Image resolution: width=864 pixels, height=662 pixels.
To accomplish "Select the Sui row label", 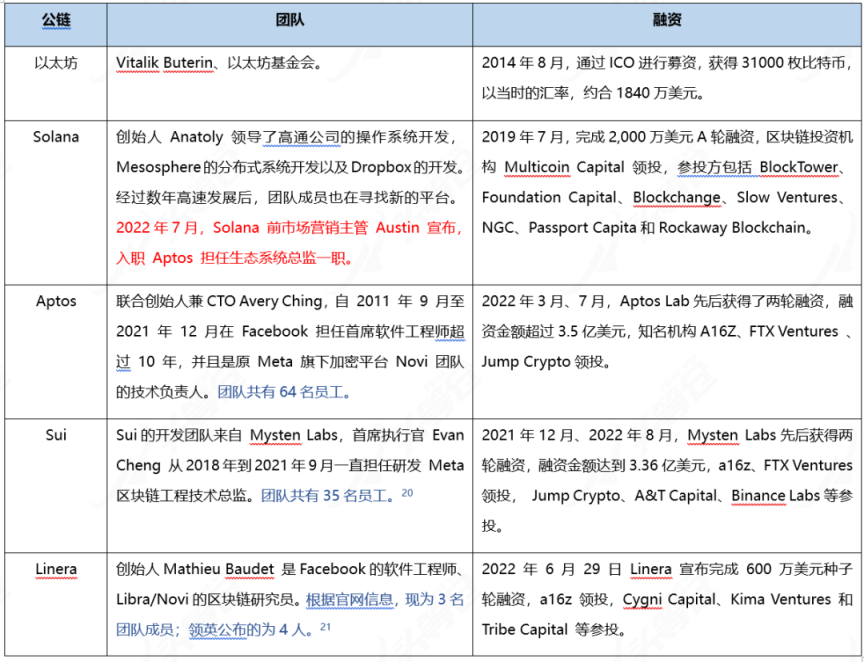I will coord(56,435).
